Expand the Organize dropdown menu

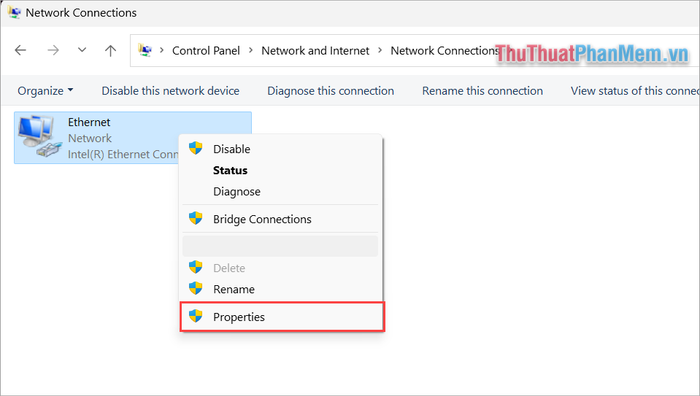pyautogui.click(x=45, y=91)
